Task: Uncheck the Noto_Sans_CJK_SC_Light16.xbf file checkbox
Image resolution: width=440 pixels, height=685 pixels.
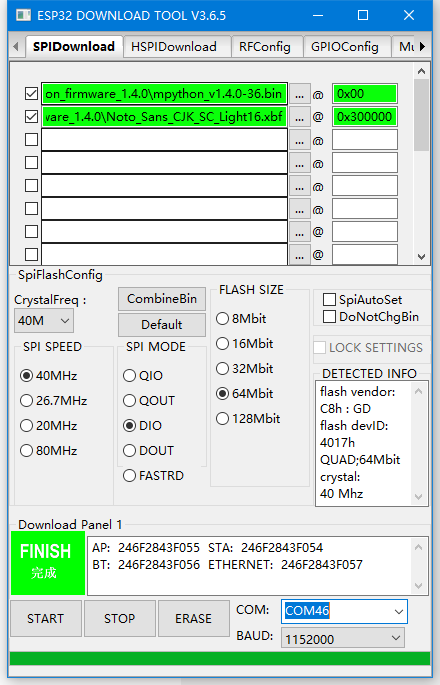Action: tap(31, 117)
